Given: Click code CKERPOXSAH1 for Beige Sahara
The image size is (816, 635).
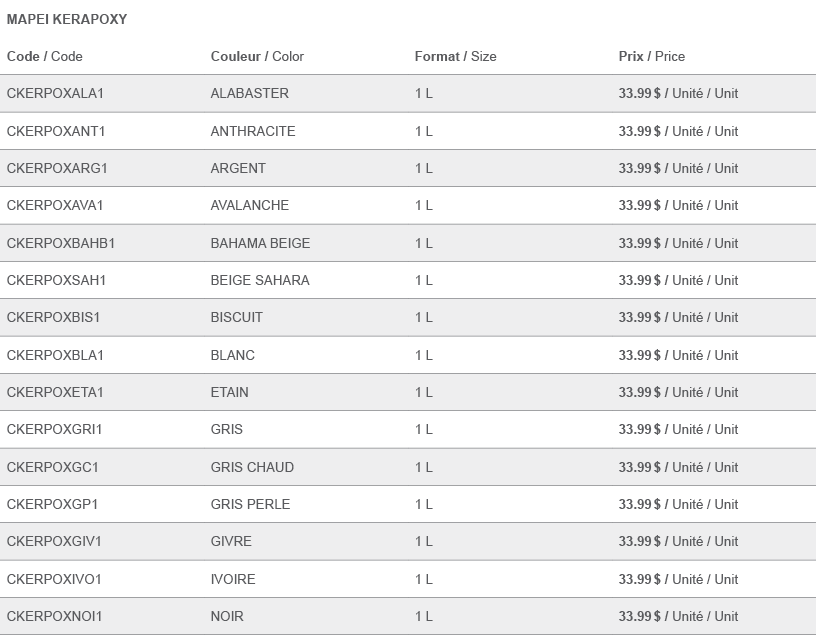Looking at the screenshot, I should [56, 280].
